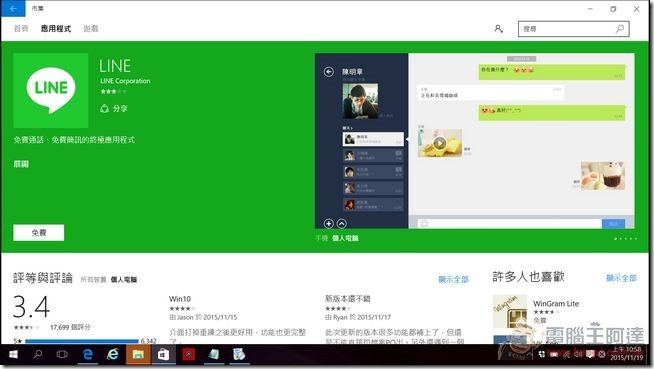The height and width of the screenshot is (369, 654).
Task: Share the LINE app via 分享
Action: (x=114, y=108)
